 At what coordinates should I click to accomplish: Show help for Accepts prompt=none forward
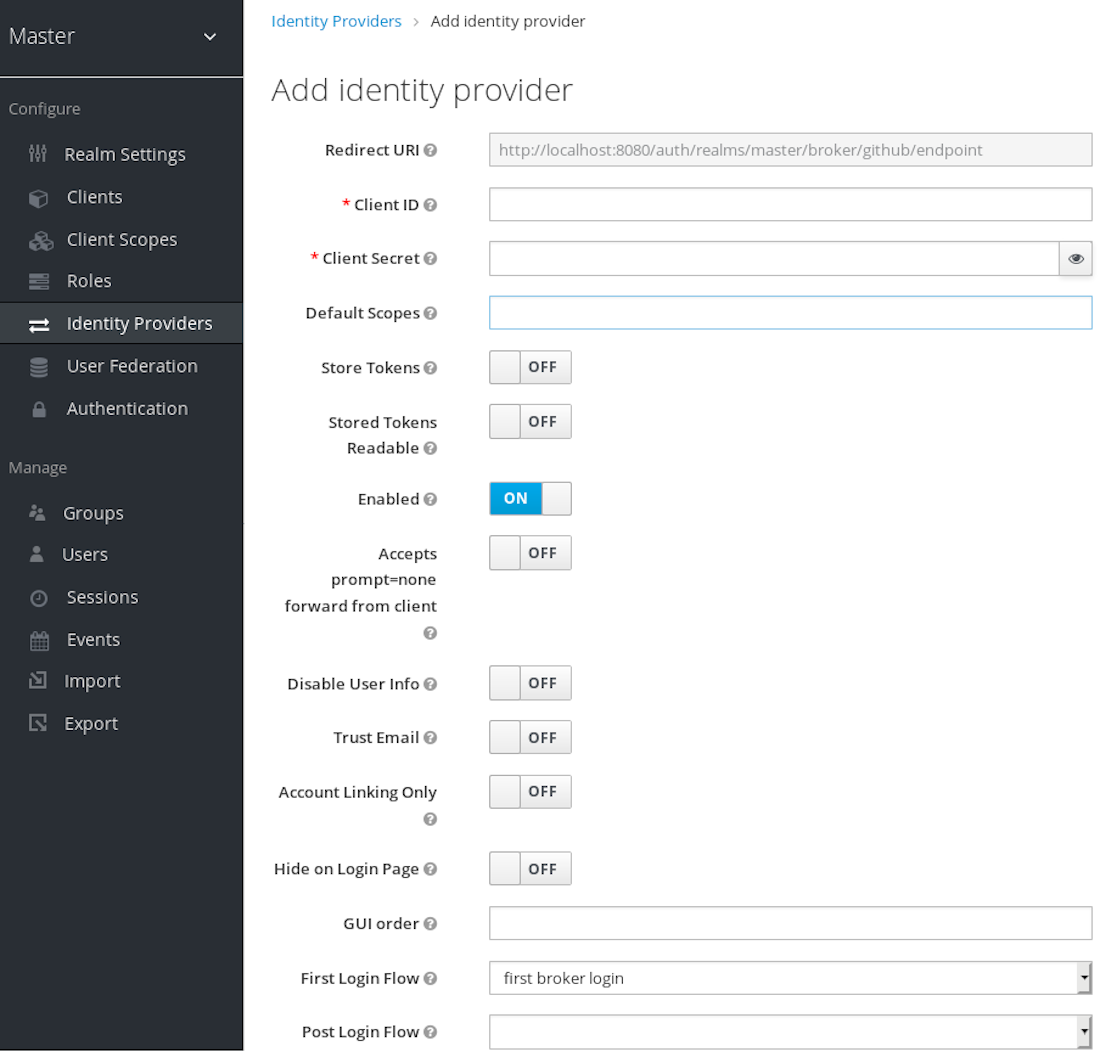click(430, 634)
